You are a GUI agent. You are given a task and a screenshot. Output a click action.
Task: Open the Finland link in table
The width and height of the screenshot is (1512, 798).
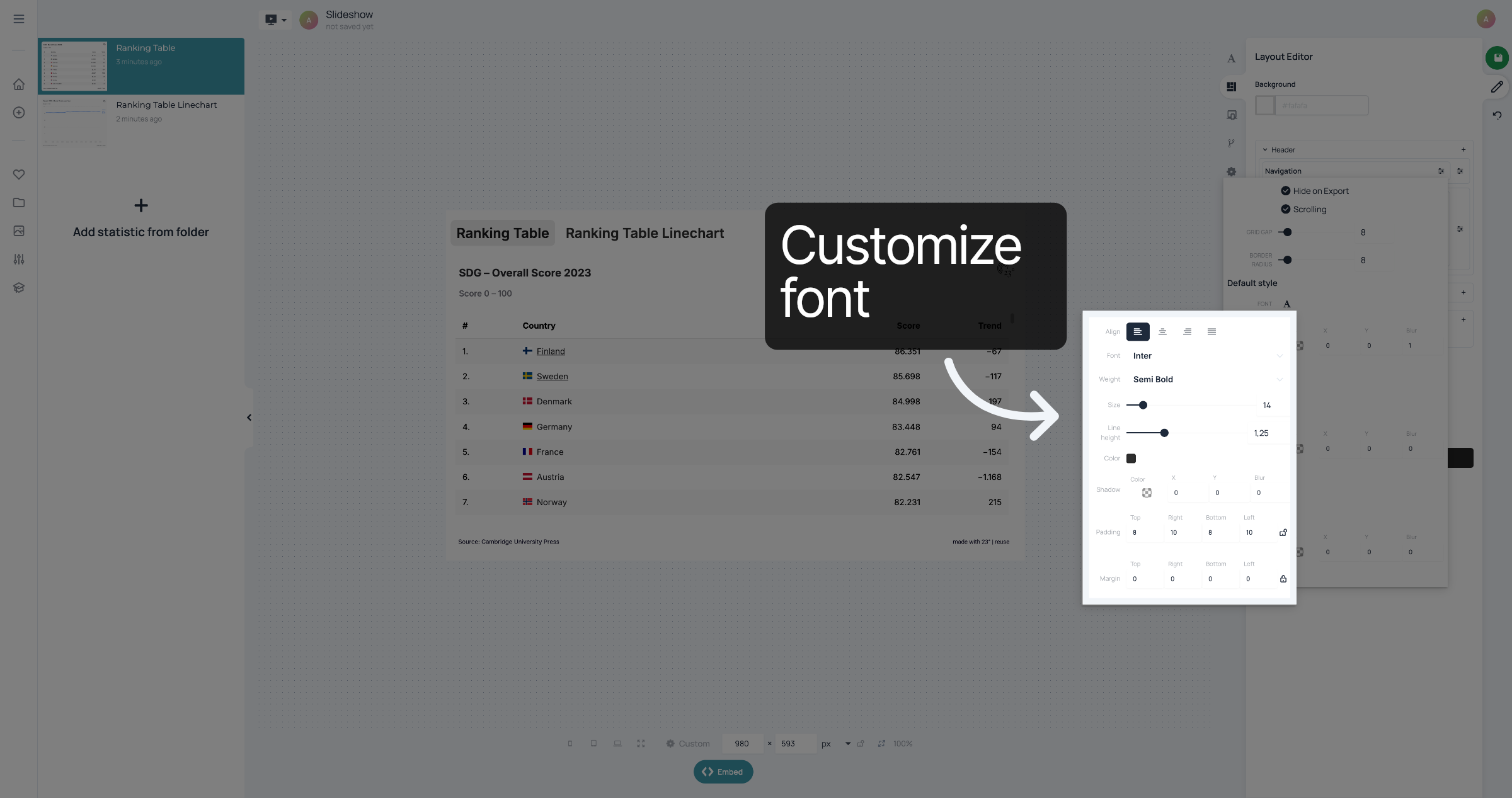point(551,351)
